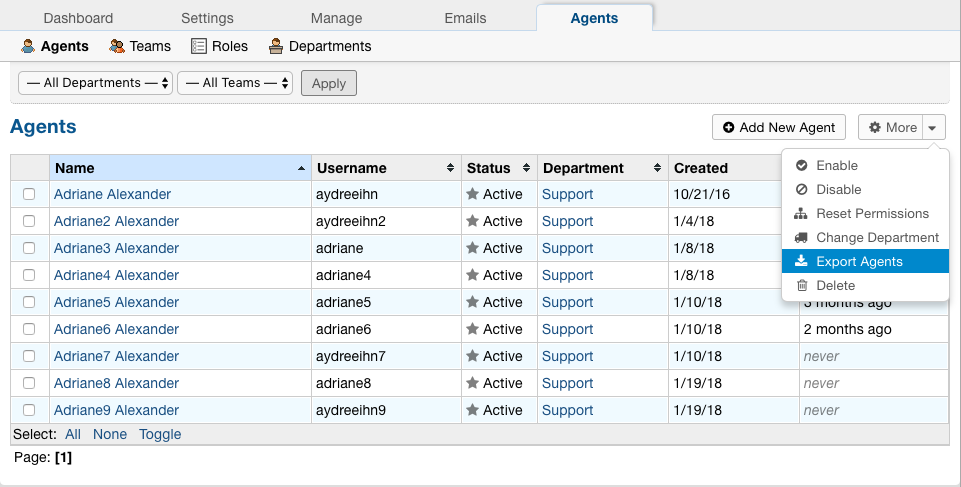This screenshot has height=487, width=961.
Task: Open Support department link for Adriane2
Action: (x=568, y=222)
